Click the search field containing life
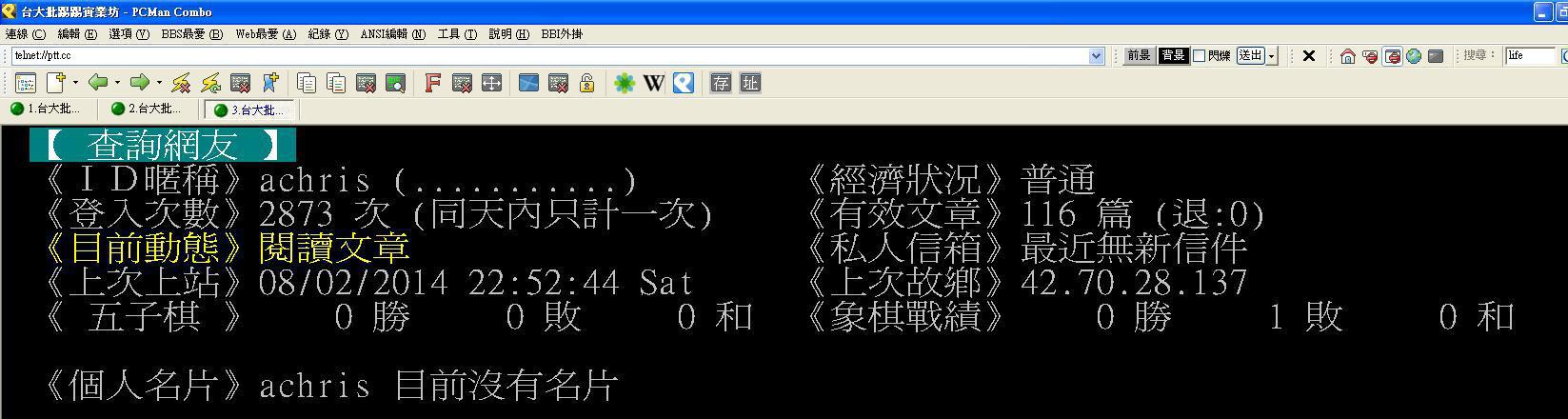 coord(1530,56)
